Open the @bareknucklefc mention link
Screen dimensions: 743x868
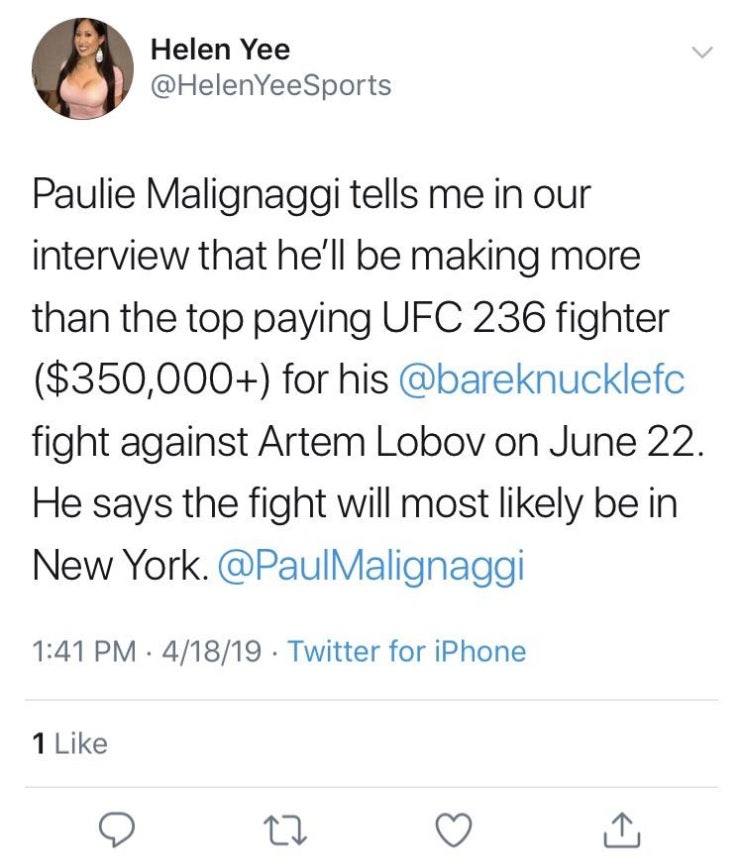(x=542, y=379)
